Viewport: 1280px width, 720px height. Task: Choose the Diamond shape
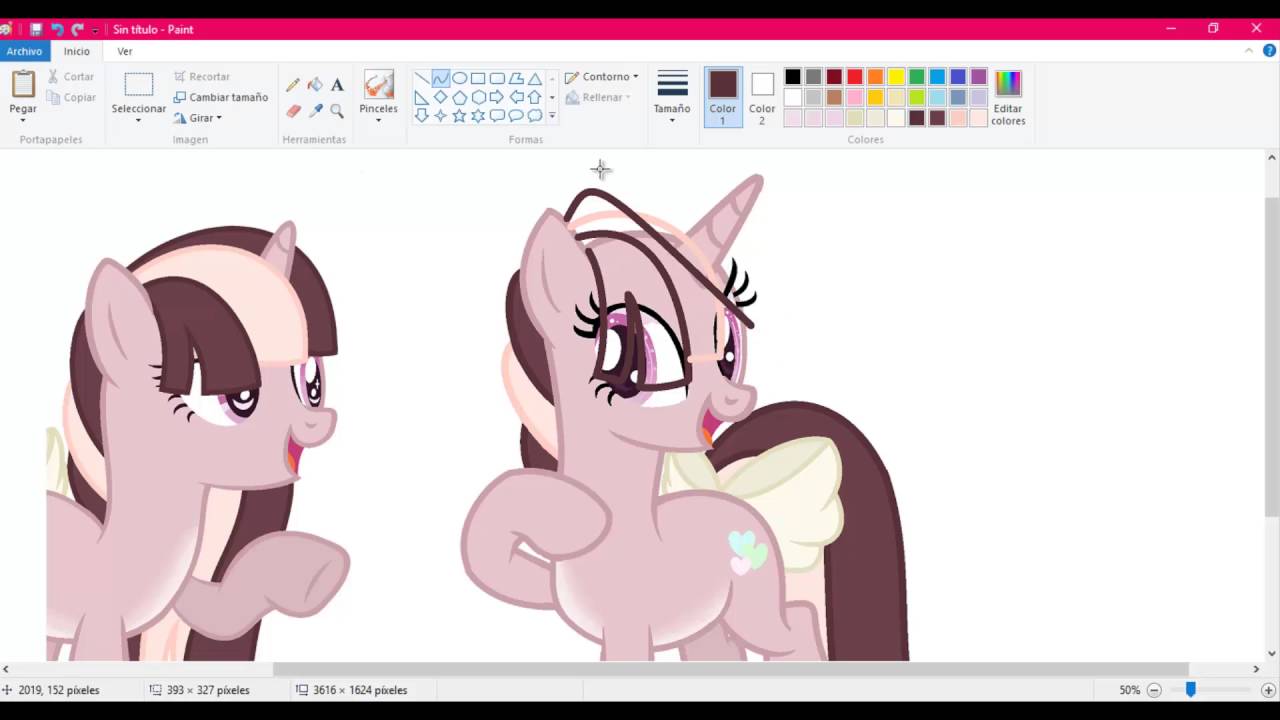click(x=440, y=97)
